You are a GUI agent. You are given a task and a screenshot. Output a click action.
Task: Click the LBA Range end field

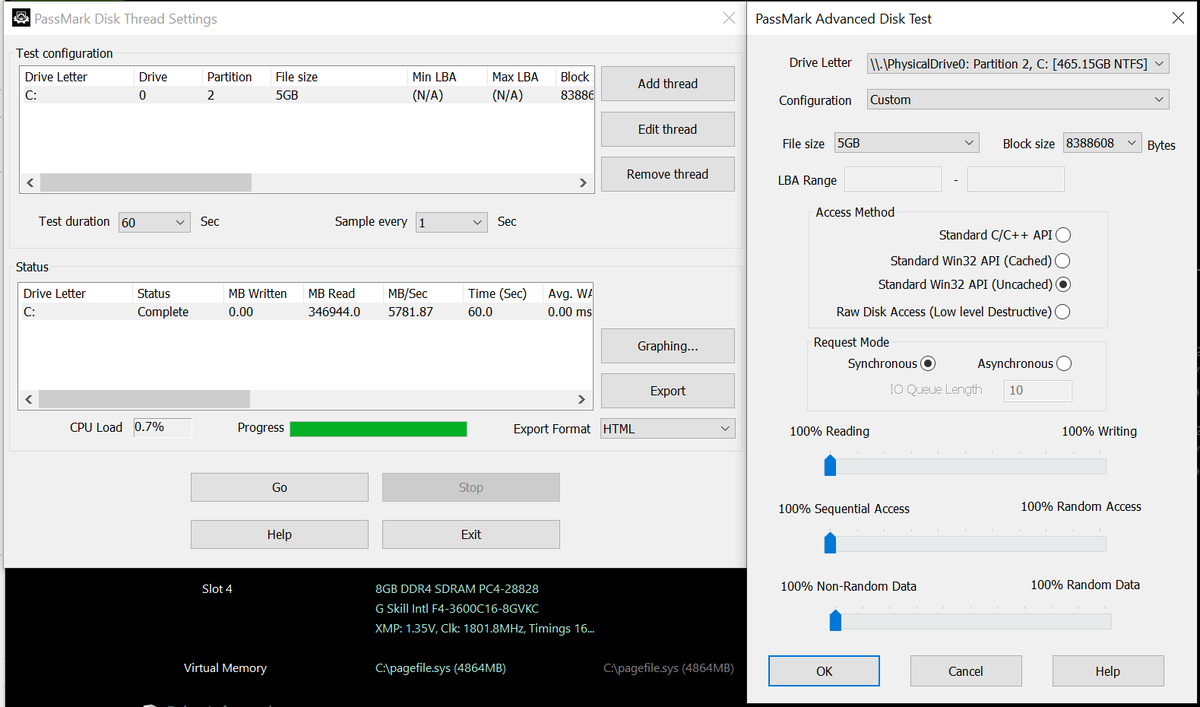pyautogui.click(x=1016, y=180)
